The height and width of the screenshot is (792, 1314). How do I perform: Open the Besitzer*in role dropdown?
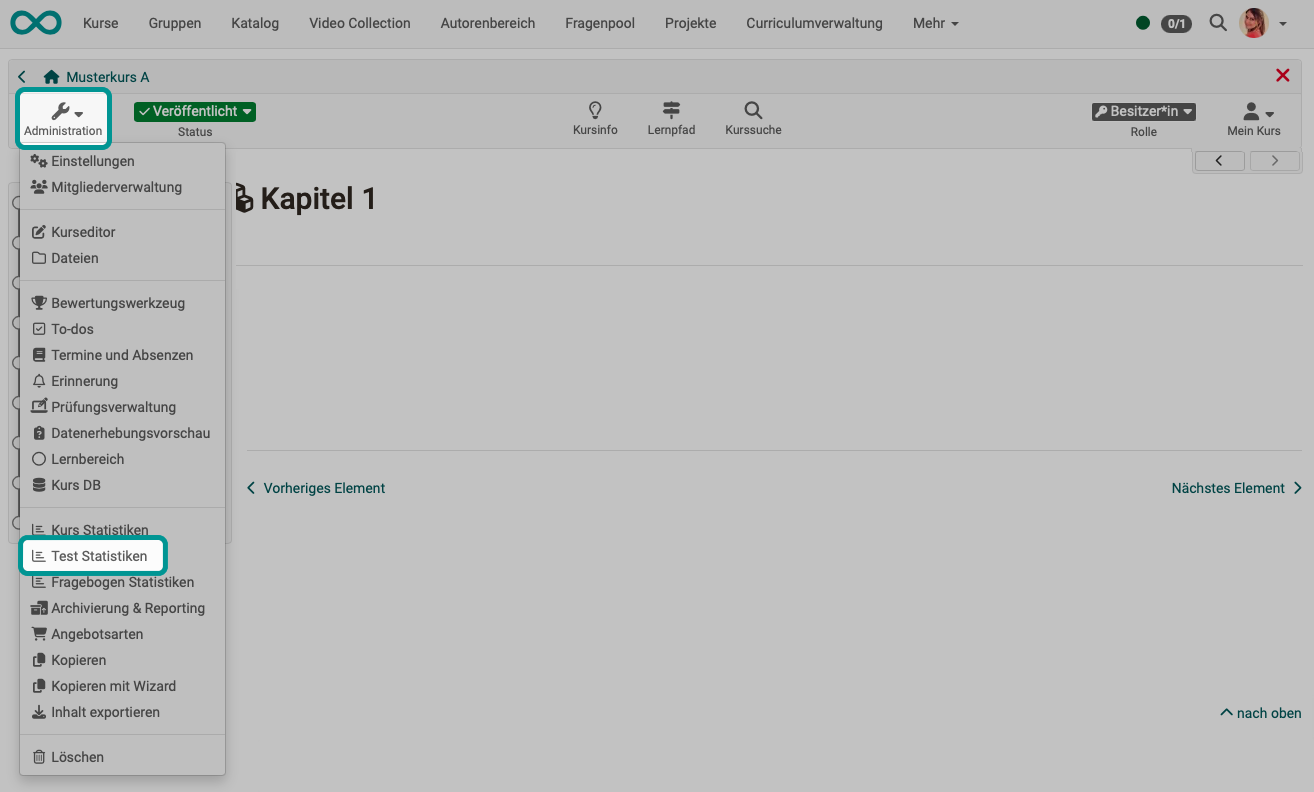pos(1143,112)
